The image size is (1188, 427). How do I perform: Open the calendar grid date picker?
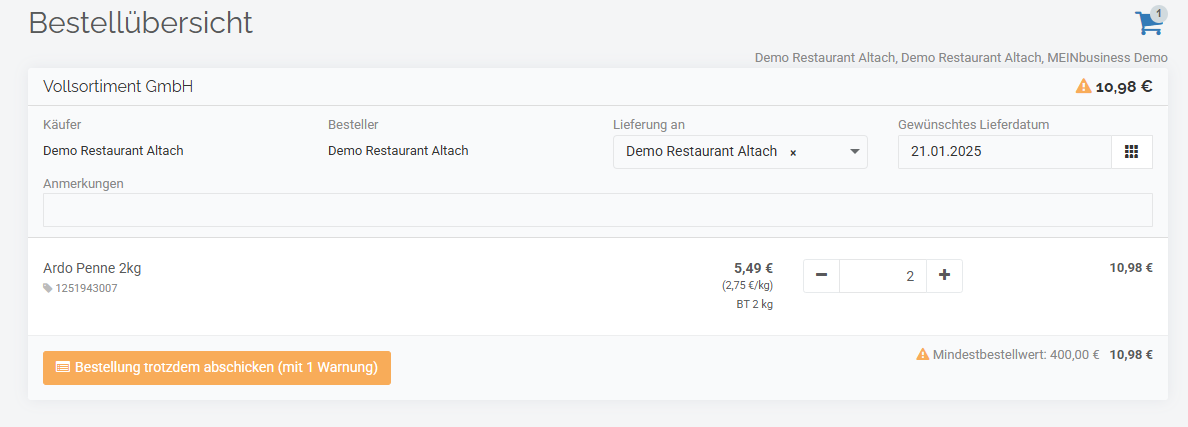1131,151
